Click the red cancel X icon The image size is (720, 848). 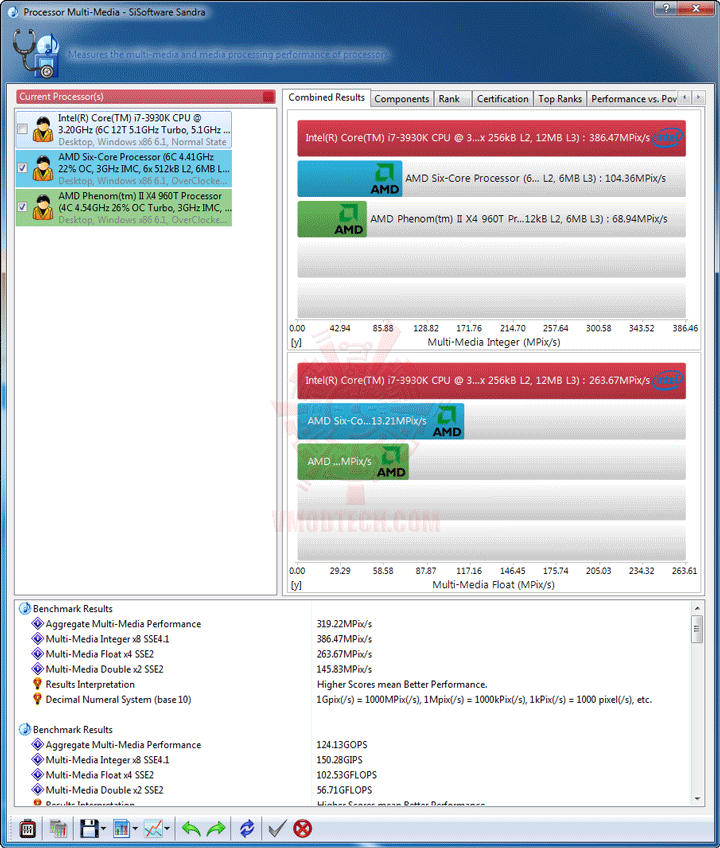click(x=302, y=828)
